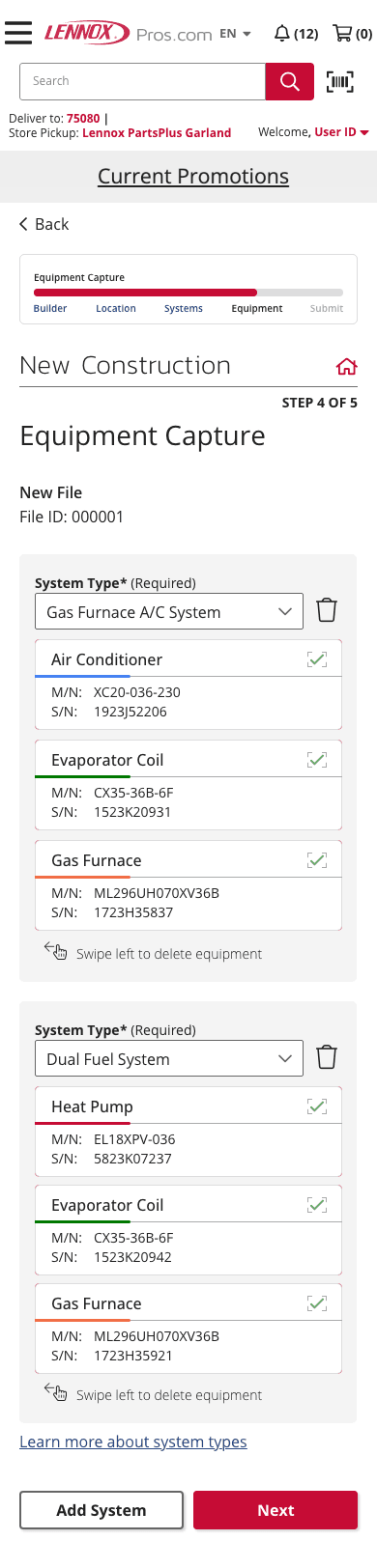
Task: Open the Lennox PartsPlus Garland store link
Action: [x=157, y=133]
